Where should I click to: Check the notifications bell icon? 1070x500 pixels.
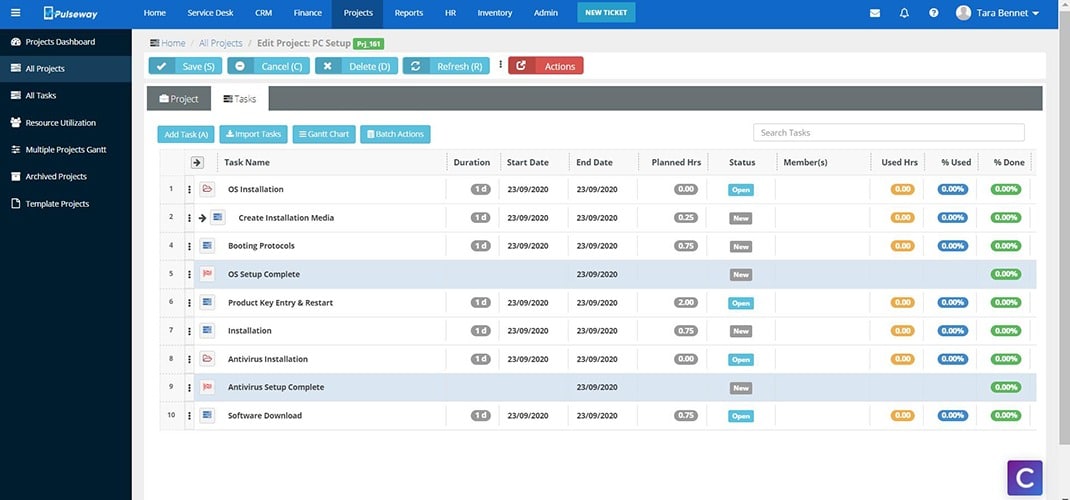pyautogui.click(x=904, y=13)
